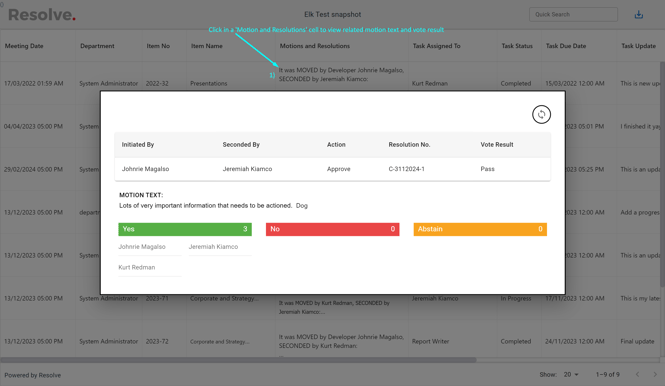The image size is (665, 386).
Task: Click item number 2023-71
Action: [x=157, y=299]
